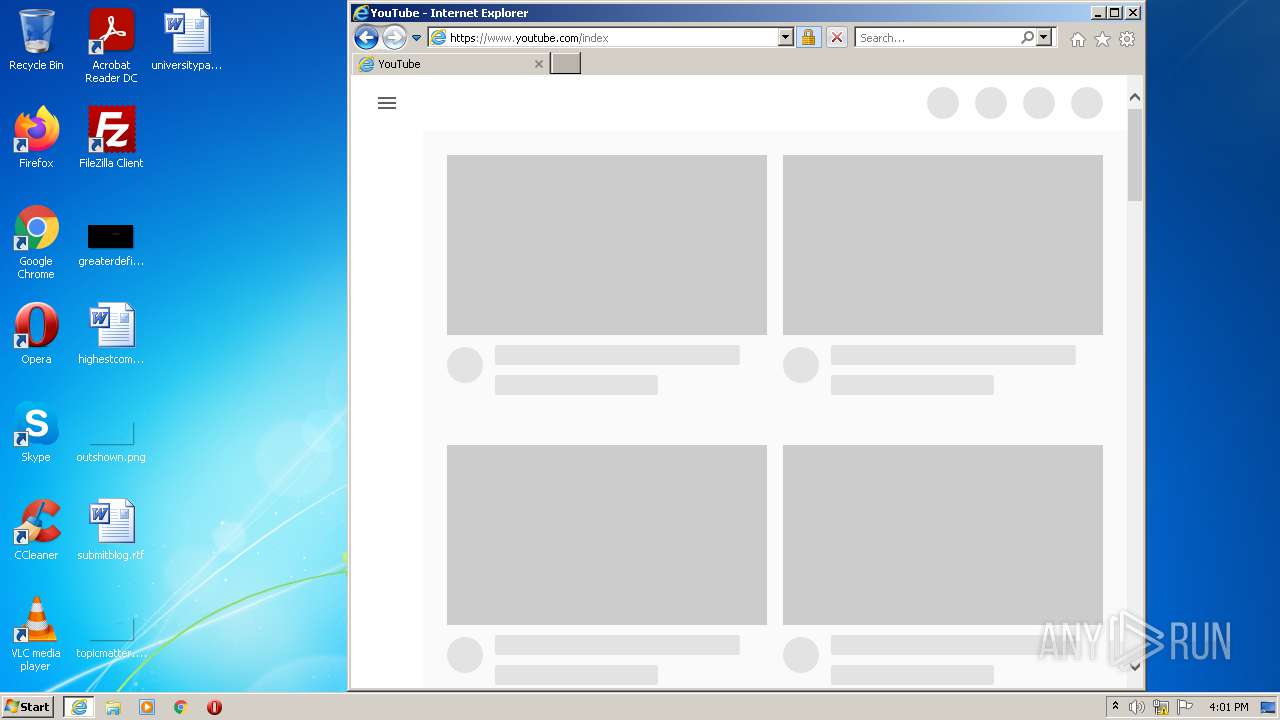Launch Chrome from the taskbar
This screenshot has height=720, width=1280.
(x=181, y=707)
